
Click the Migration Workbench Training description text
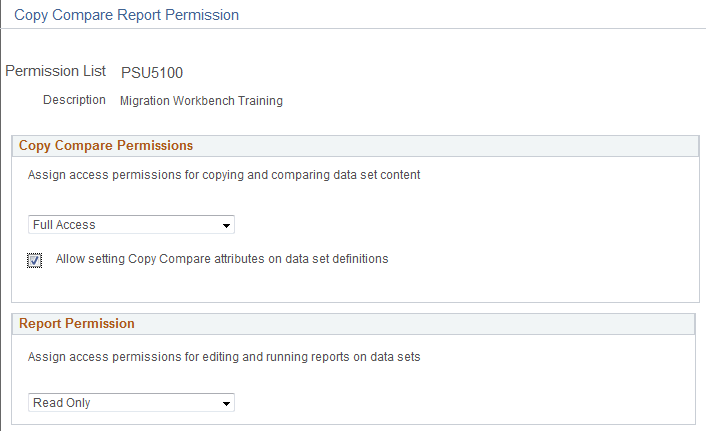[x=201, y=100]
